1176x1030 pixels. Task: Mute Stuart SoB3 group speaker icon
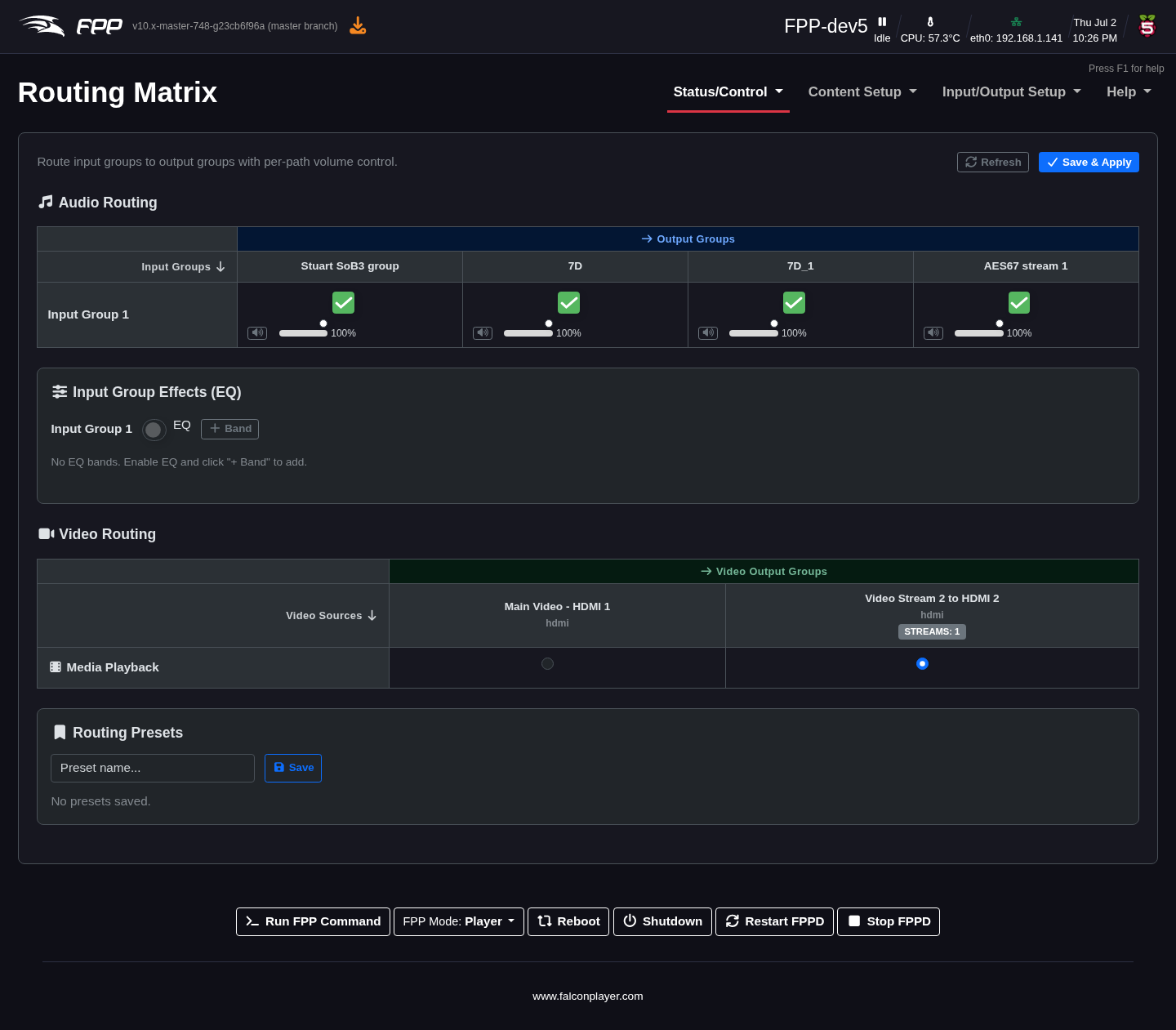pos(257,333)
